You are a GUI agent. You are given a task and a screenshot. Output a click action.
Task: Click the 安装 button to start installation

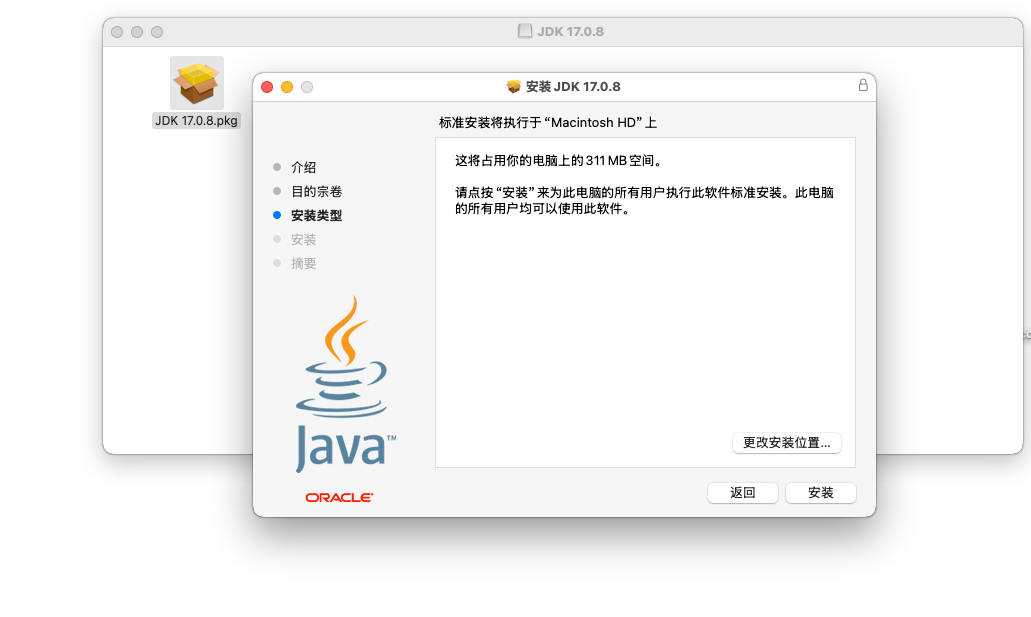click(x=821, y=493)
